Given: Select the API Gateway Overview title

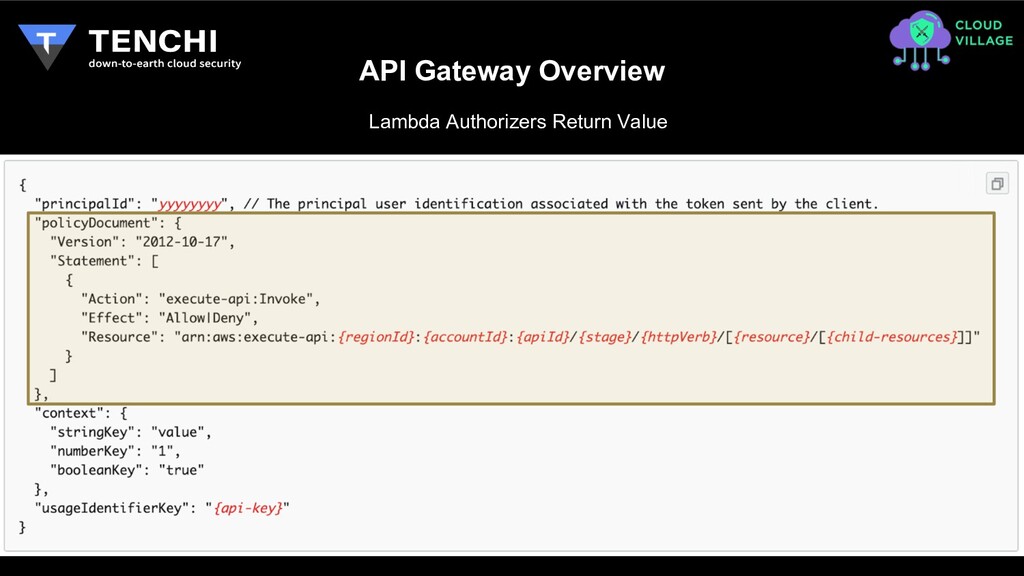Looking at the screenshot, I should (x=512, y=71).
